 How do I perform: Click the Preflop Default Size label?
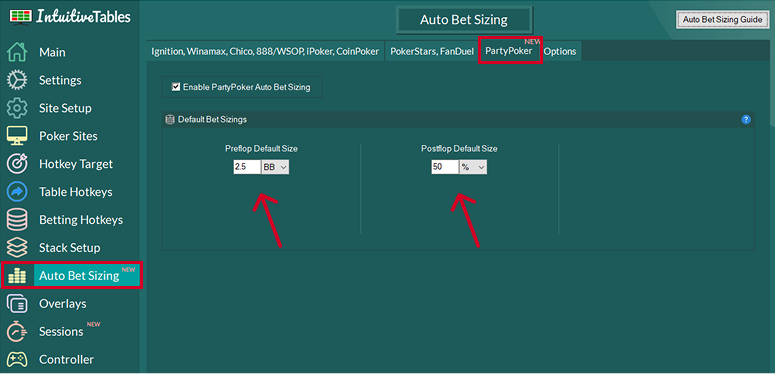pyautogui.click(x=261, y=148)
